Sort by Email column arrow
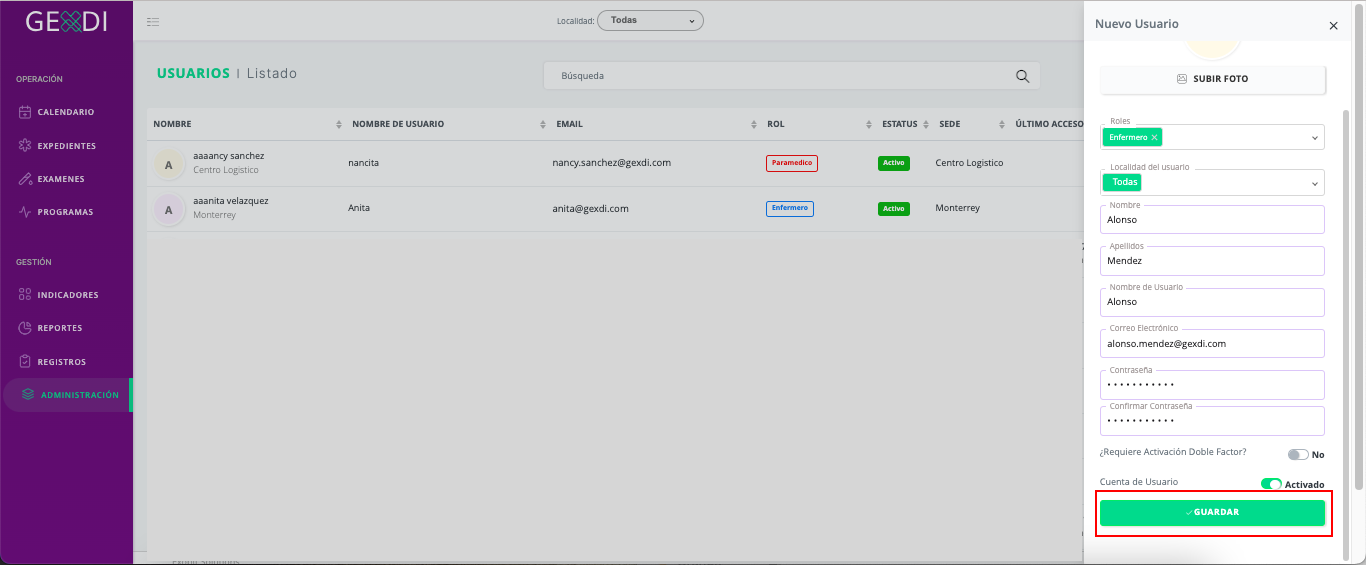The height and width of the screenshot is (565, 1366). 754,124
